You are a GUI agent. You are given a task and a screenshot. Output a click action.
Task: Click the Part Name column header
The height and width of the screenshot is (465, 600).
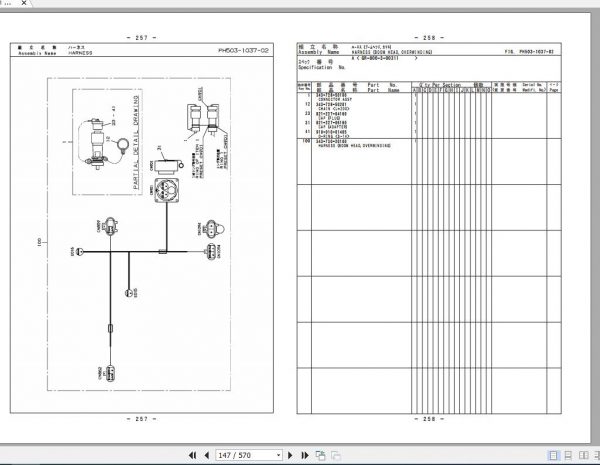pos(383,90)
